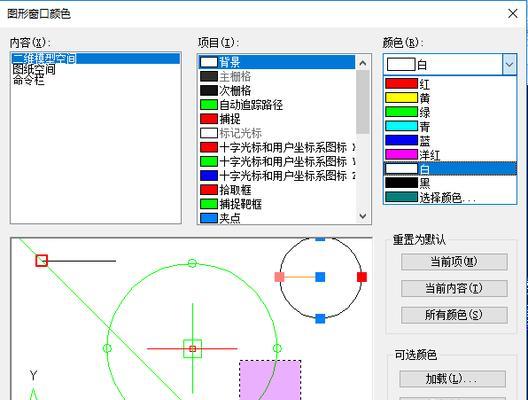528x400 pixels.
Task: Choose 洋红 magenta color option
Action: tap(450, 155)
